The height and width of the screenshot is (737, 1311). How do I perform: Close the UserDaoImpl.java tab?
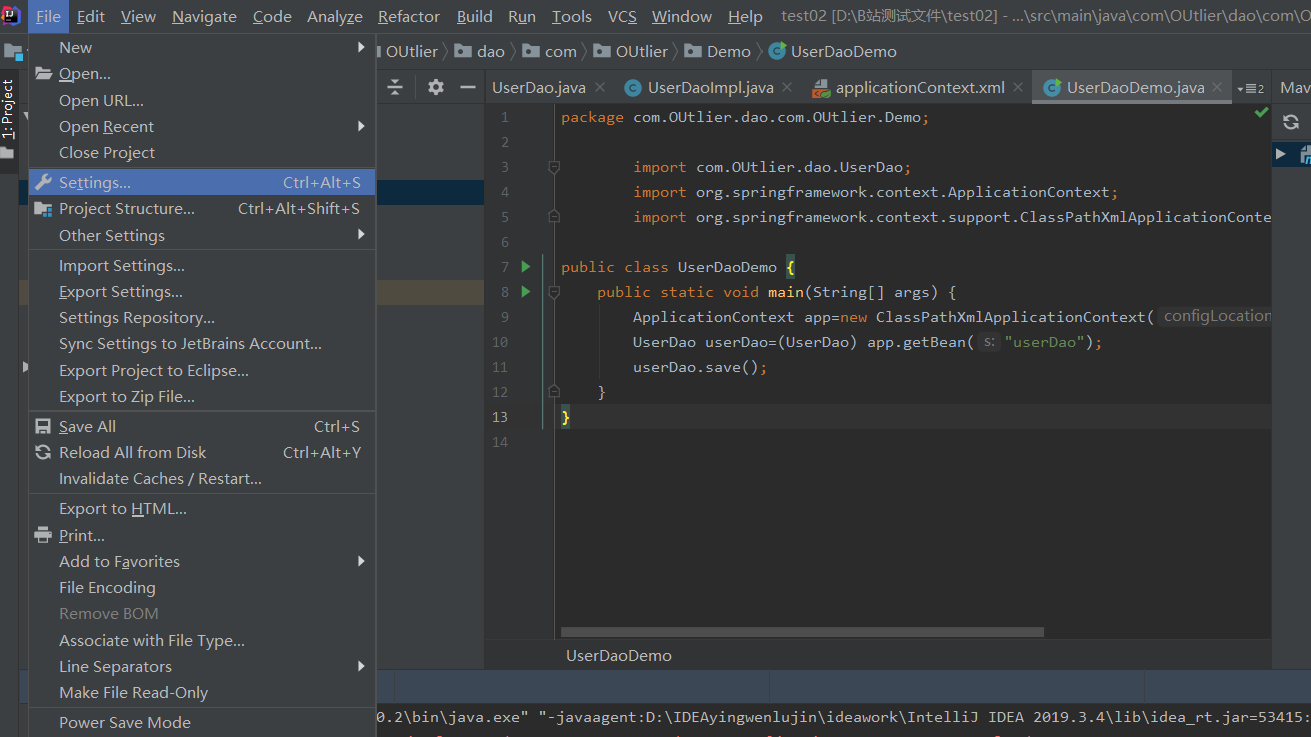click(789, 88)
